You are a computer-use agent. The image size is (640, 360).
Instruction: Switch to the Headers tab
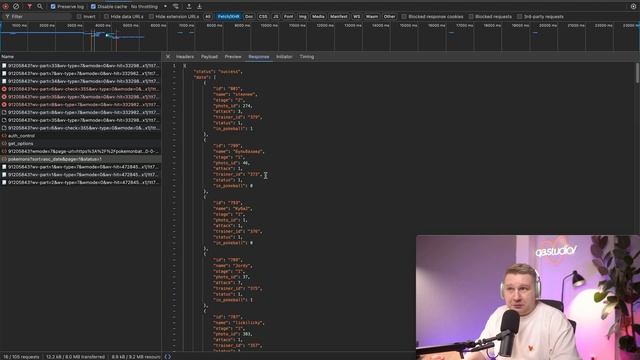pyautogui.click(x=185, y=57)
